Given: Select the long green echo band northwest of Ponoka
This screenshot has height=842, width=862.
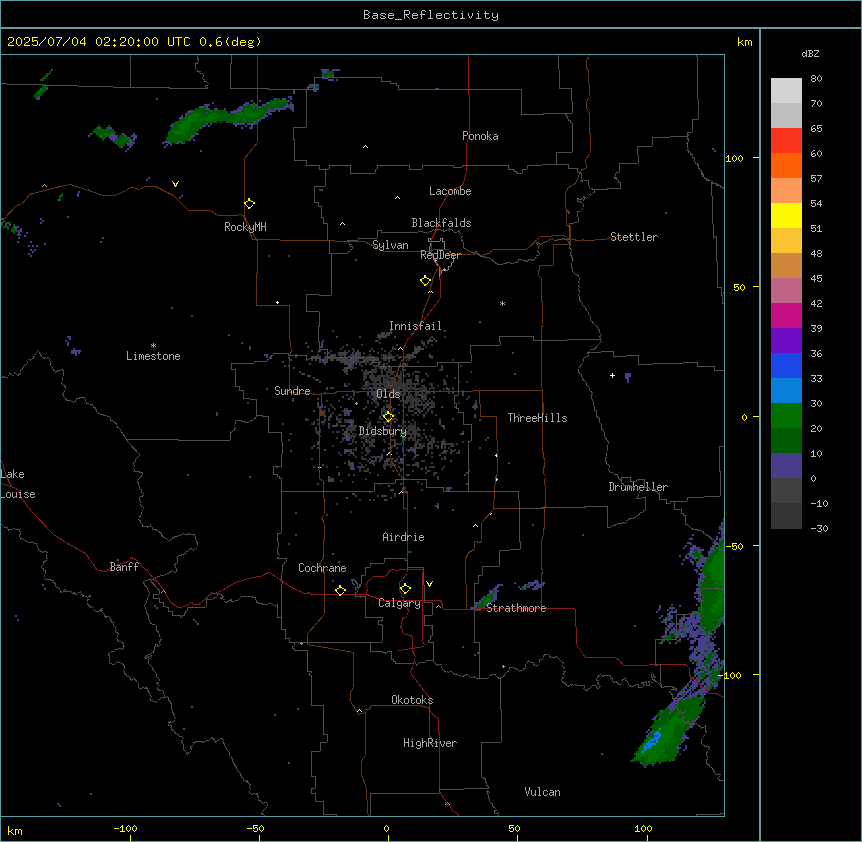Looking at the screenshot, I should pos(228,119).
